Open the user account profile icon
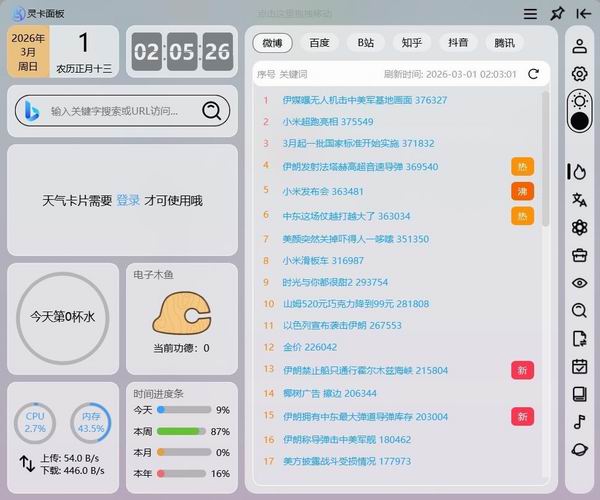The image size is (600, 500). tap(579, 46)
